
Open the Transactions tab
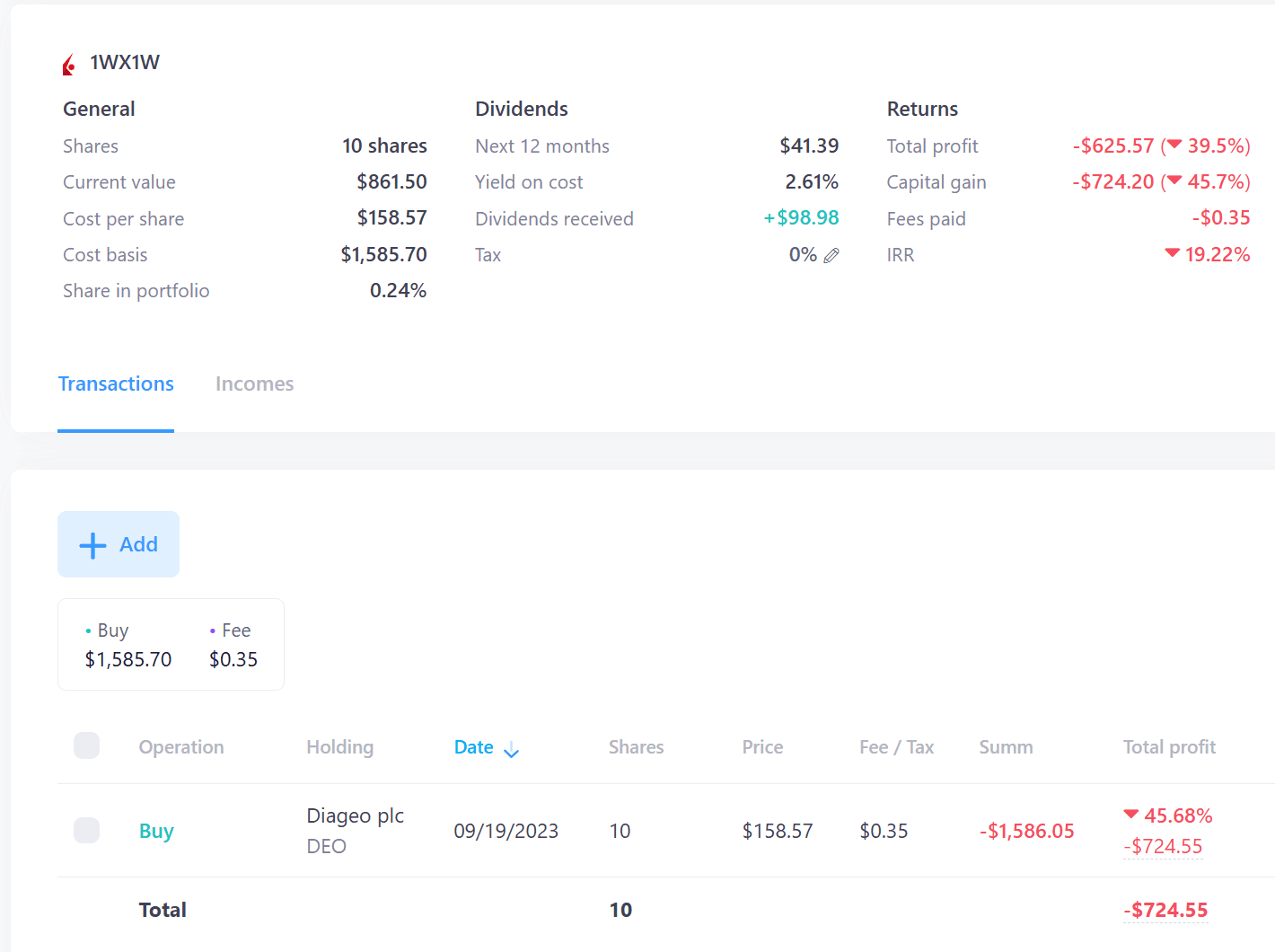(116, 384)
